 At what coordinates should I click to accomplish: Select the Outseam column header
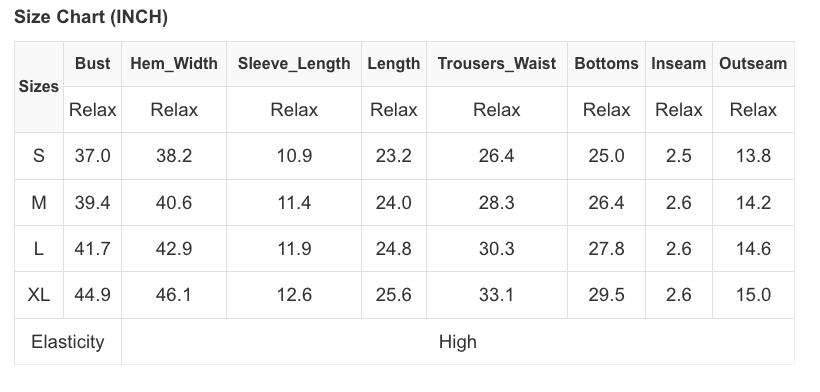(x=753, y=63)
